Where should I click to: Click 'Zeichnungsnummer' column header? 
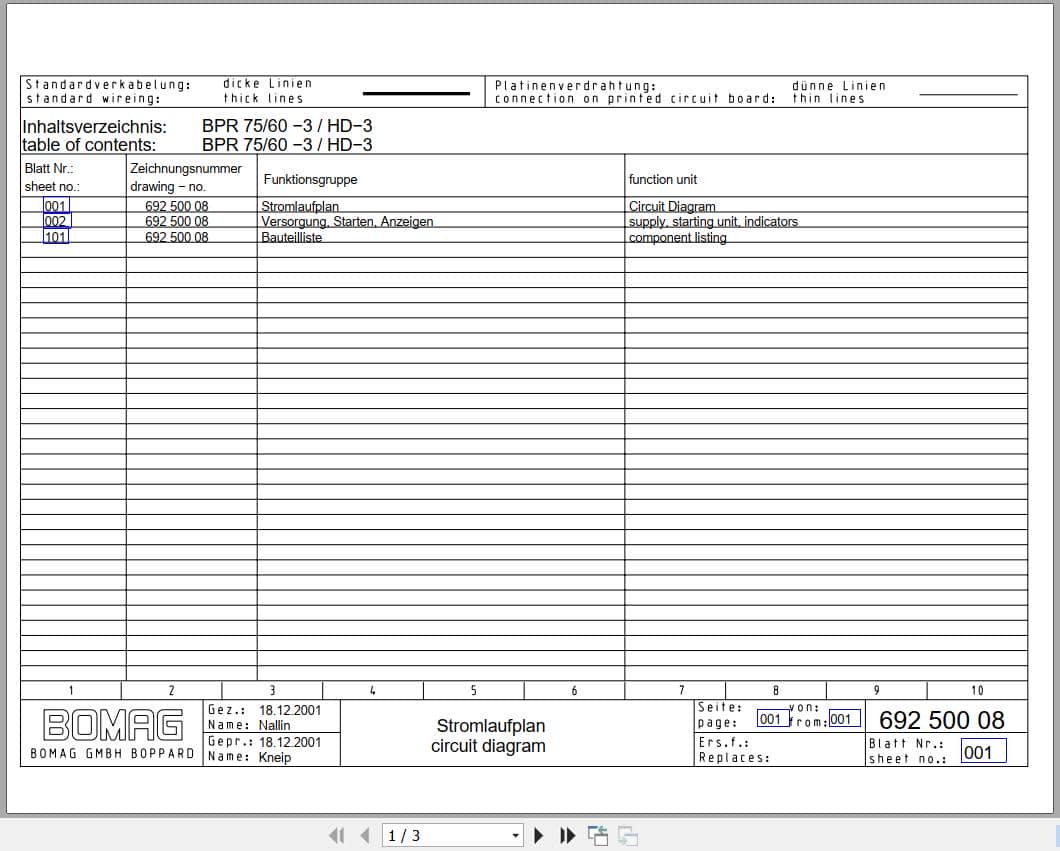pyautogui.click(x=186, y=168)
